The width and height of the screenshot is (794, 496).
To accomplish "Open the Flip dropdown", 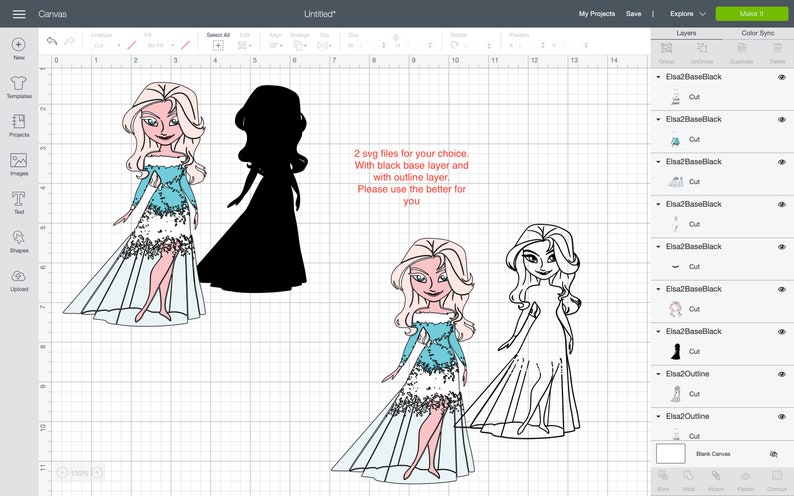I will [324, 46].
